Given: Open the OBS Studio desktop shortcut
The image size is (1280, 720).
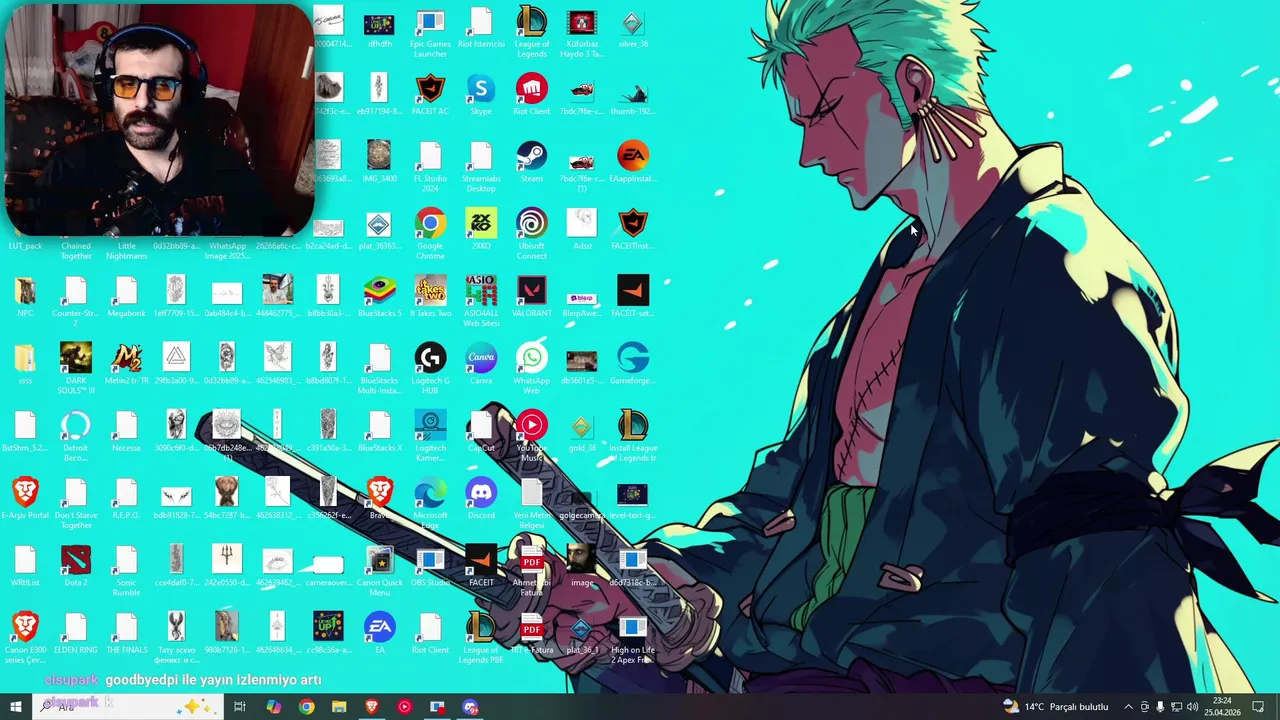Looking at the screenshot, I should (430, 565).
